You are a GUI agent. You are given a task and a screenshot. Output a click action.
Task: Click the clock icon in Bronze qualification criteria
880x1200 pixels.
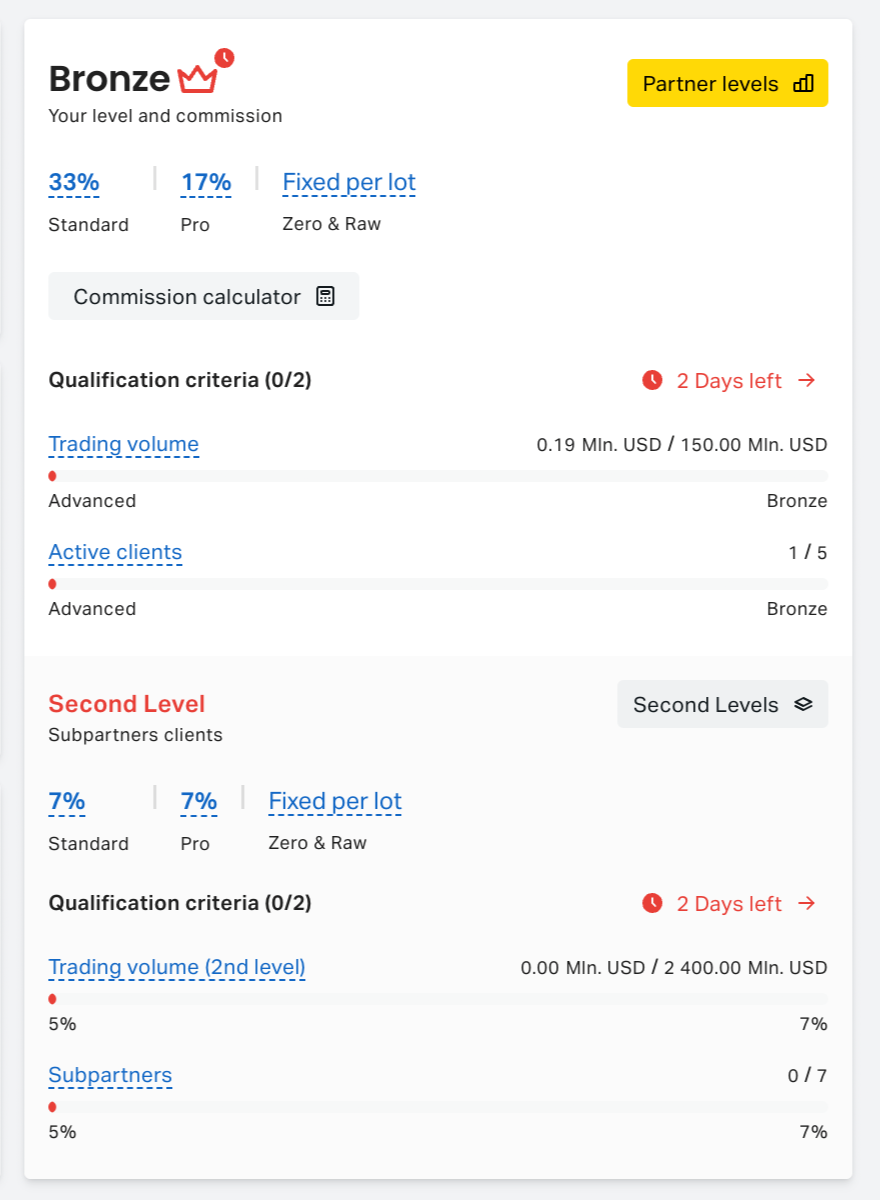tap(652, 380)
